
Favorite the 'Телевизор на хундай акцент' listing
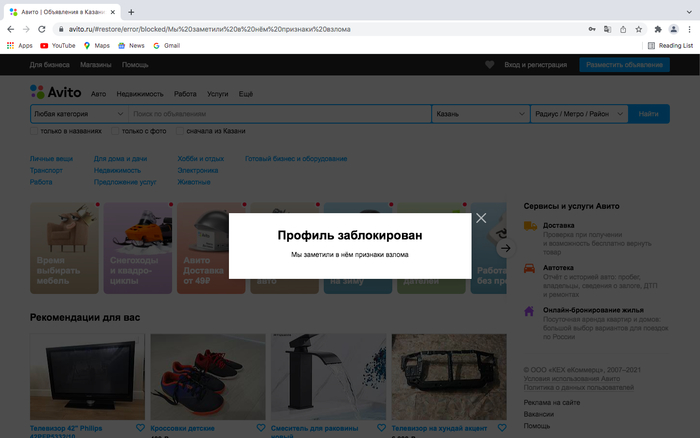tap(502, 428)
